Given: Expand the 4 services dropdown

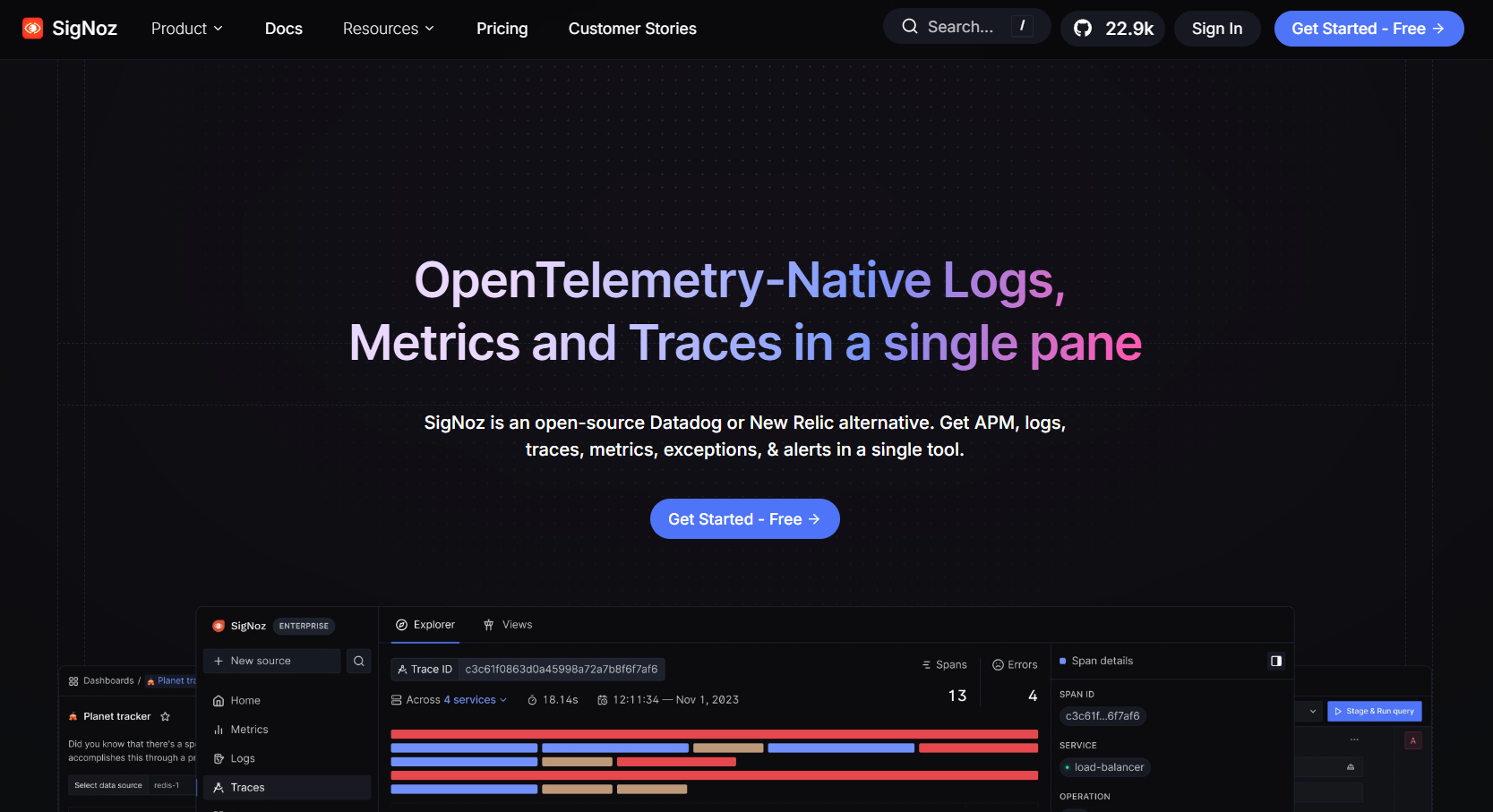Looking at the screenshot, I should (x=476, y=700).
